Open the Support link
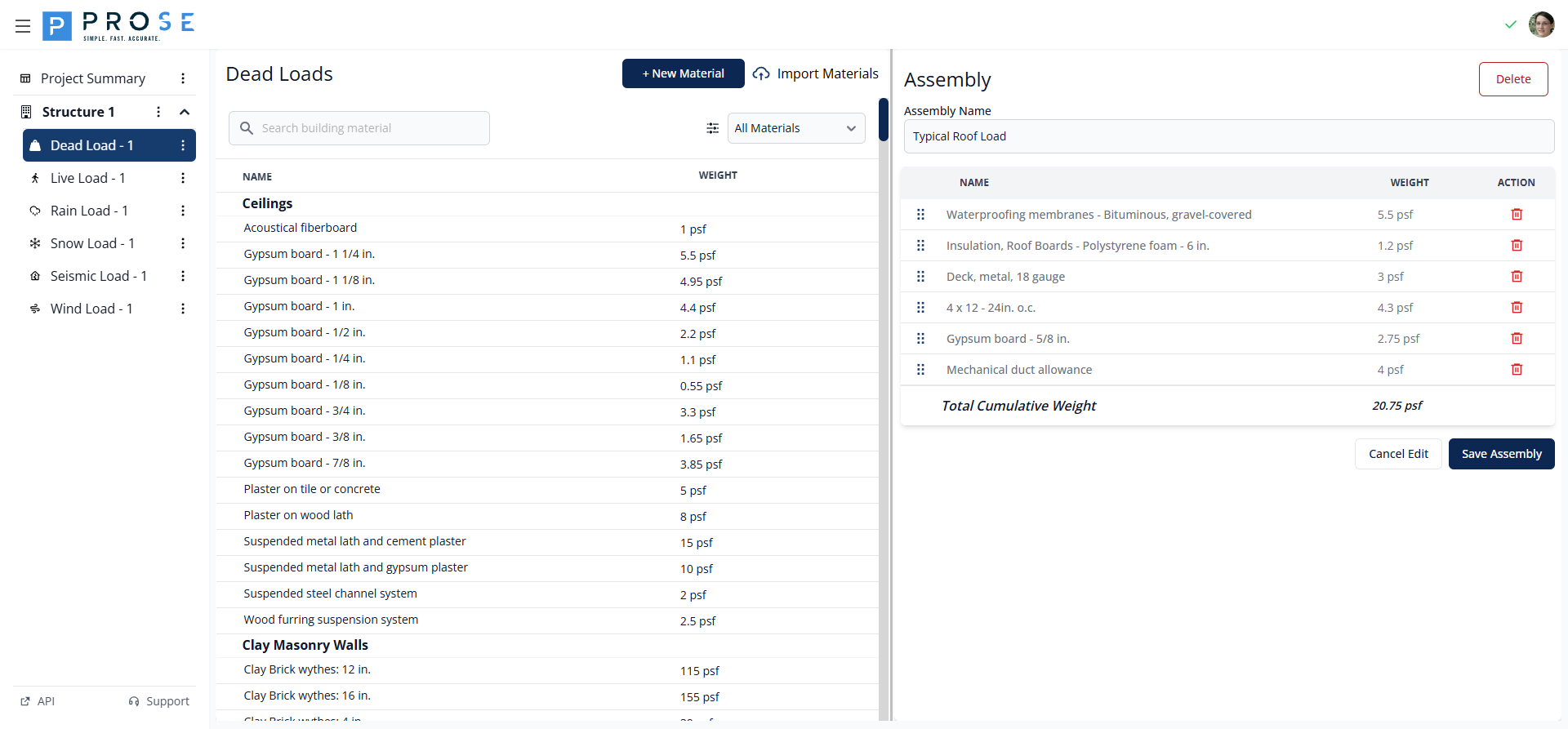This screenshot has width=1568, height=729. [x=159, y=701]
